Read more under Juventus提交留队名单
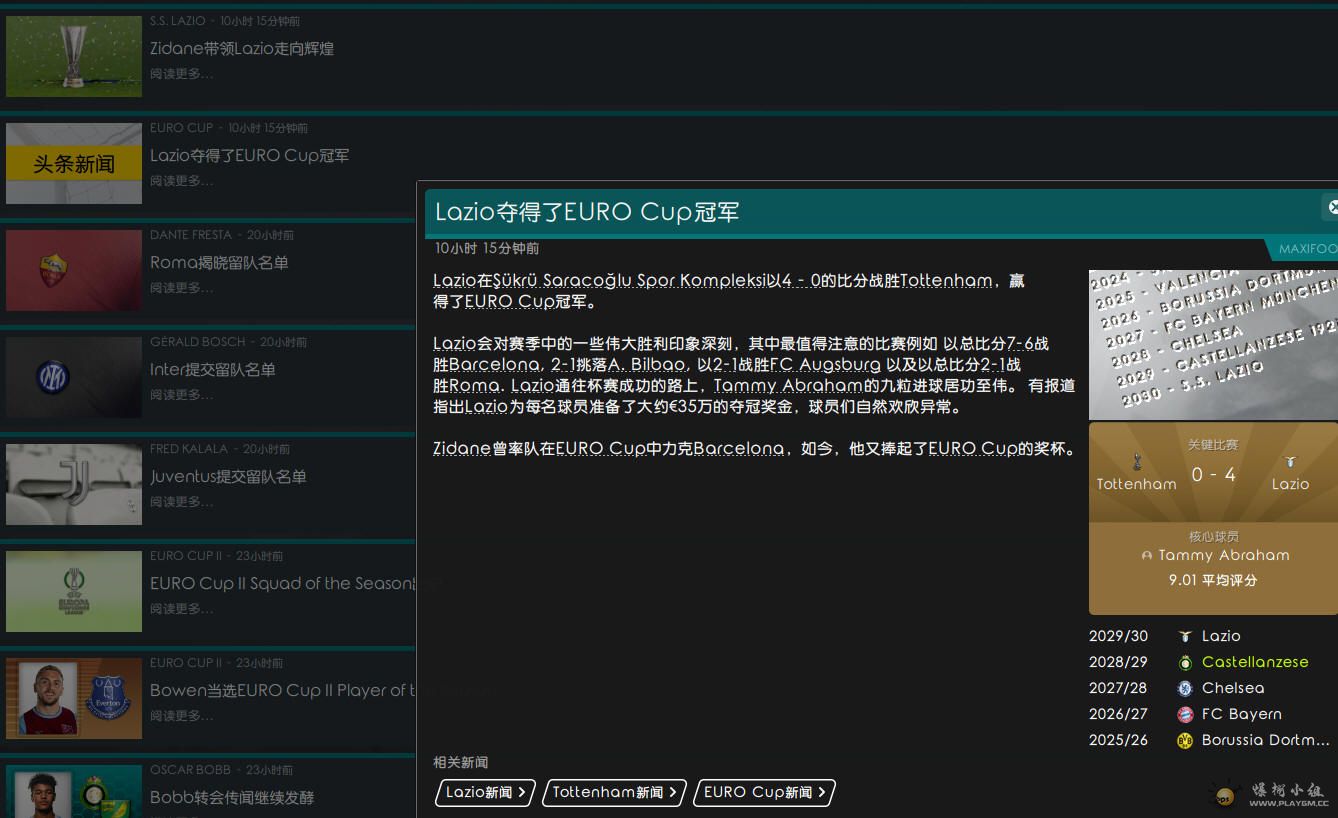 pos(181,502)
